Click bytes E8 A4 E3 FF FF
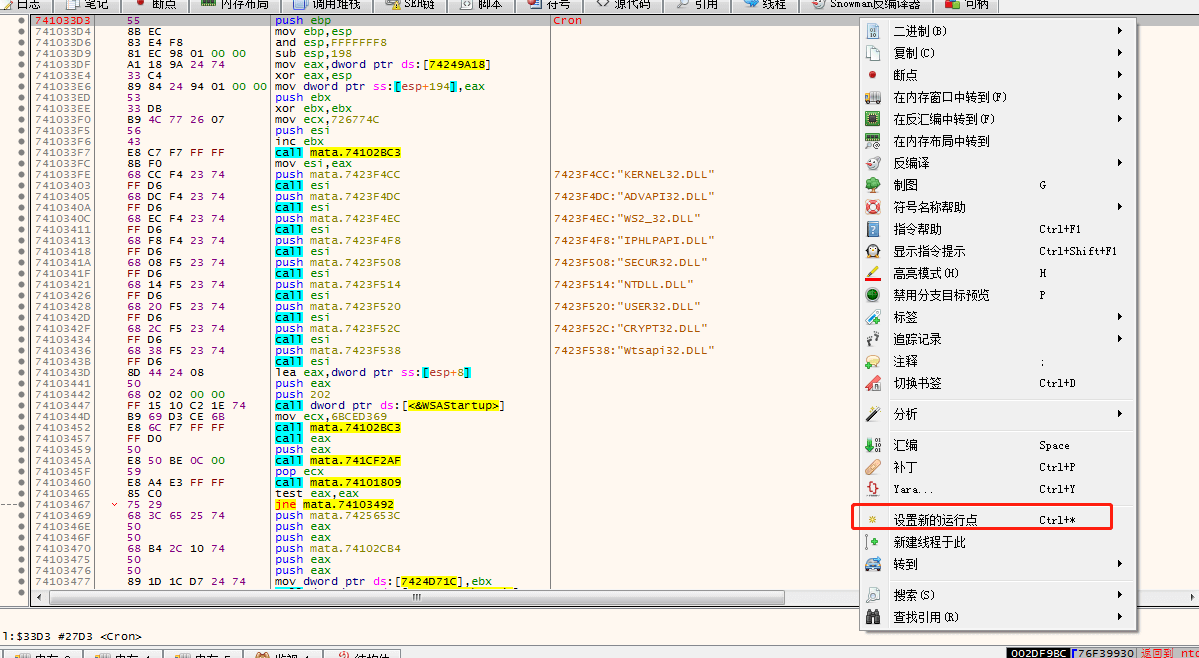 (175, 483)
